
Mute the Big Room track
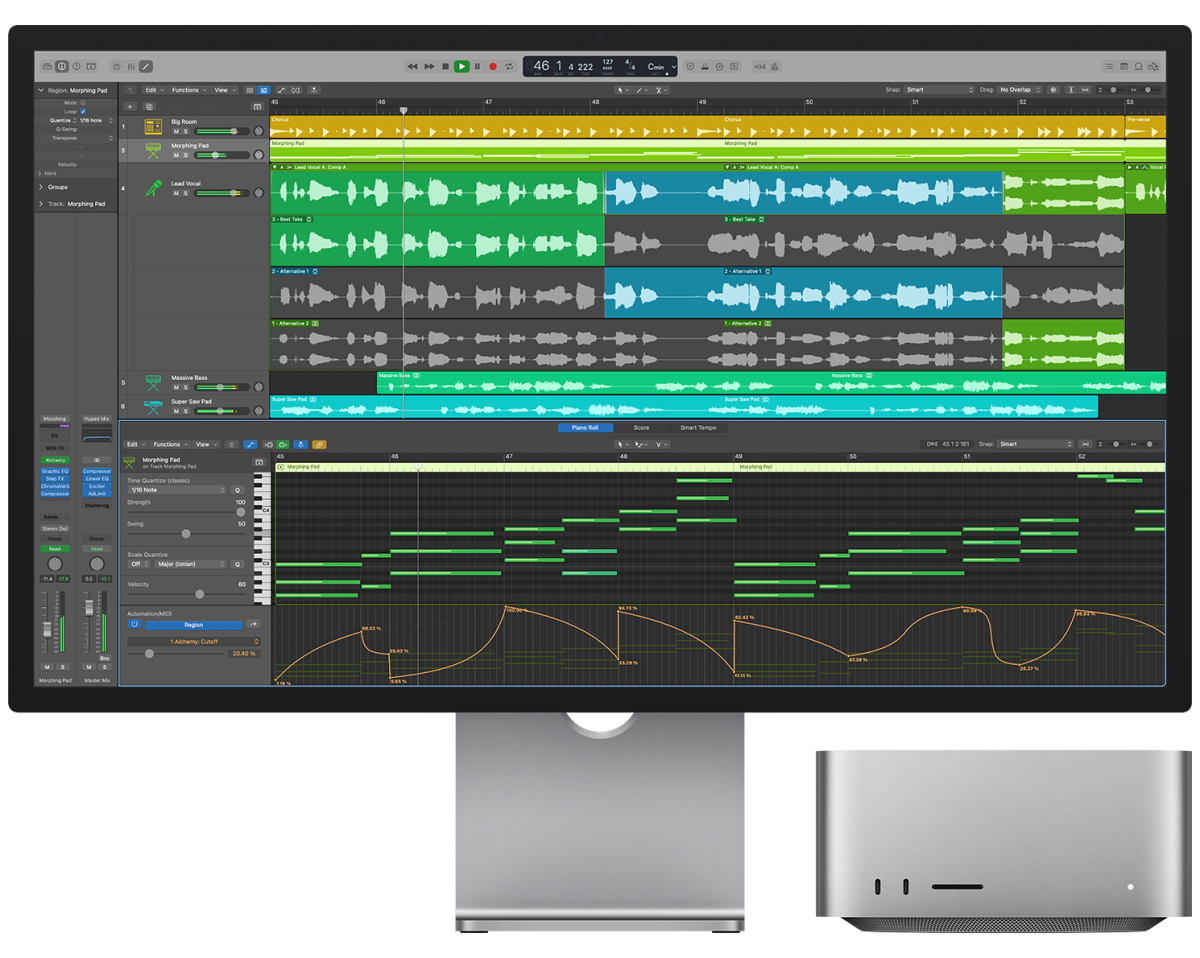coord(176,131)
